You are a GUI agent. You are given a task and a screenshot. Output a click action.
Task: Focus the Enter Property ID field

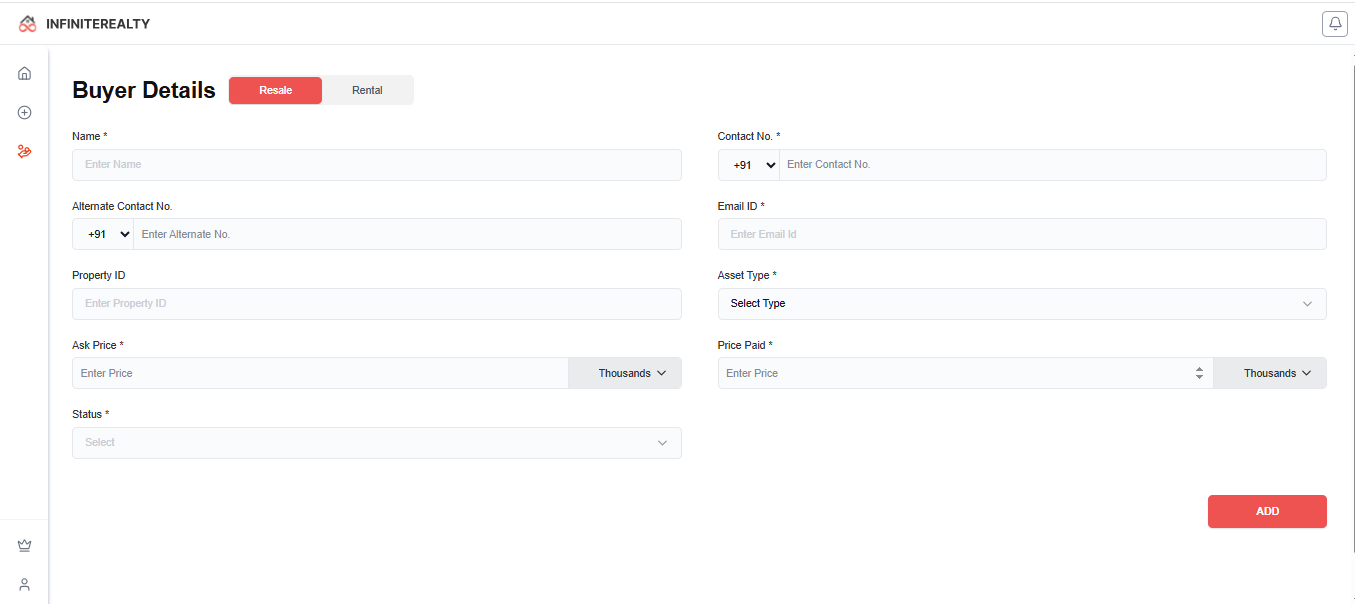tap(377, 304)
